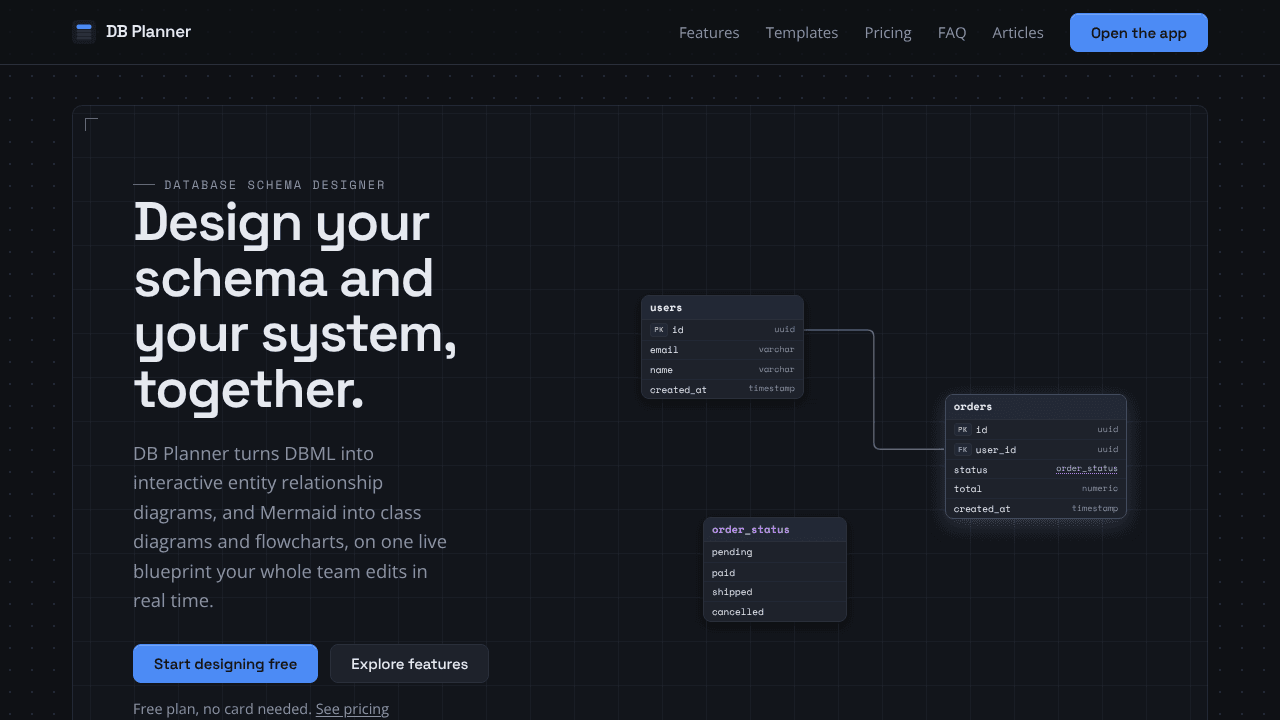This screenshot has width=1280, height=720.
Task: Select the paid enum value
Action: pos(775,572)
